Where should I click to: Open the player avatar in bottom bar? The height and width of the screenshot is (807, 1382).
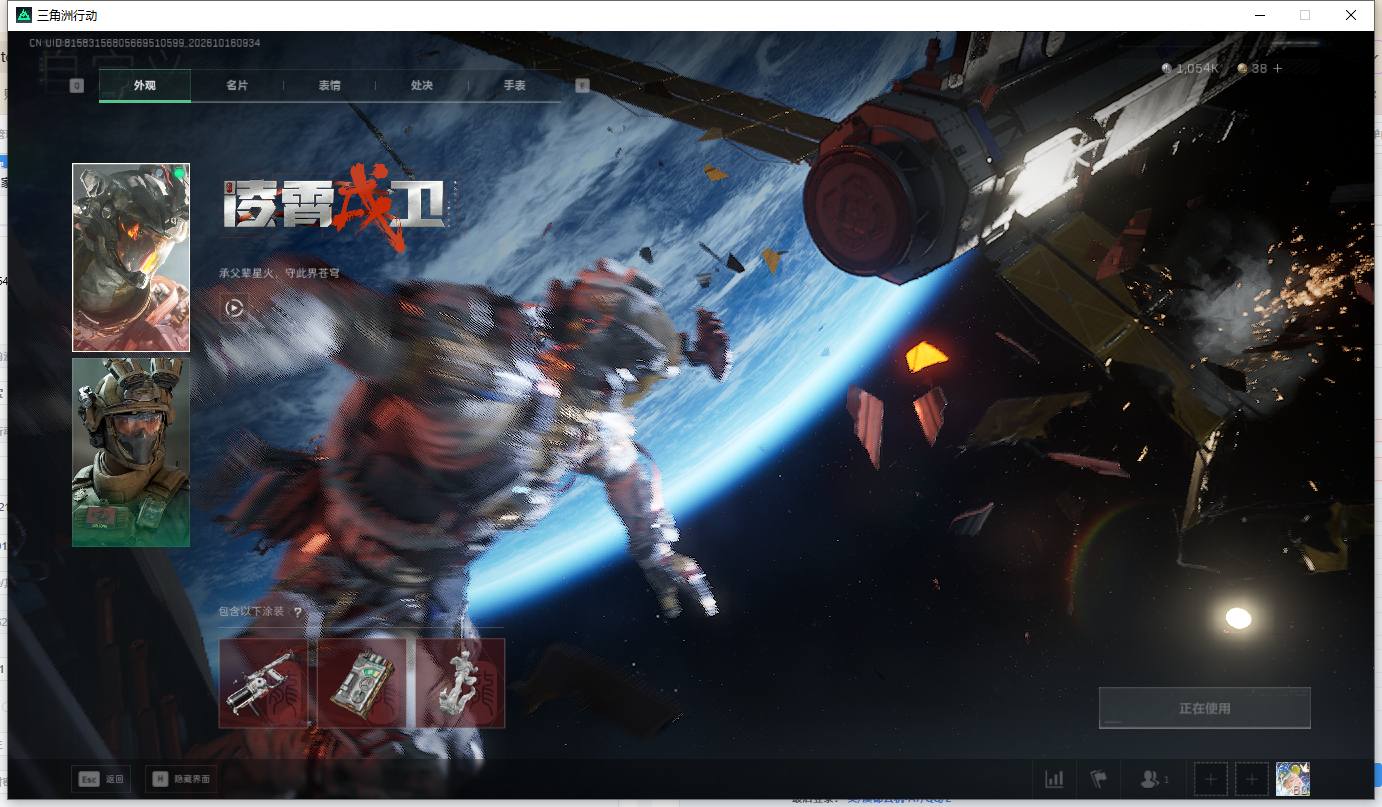click(1293, 779)
